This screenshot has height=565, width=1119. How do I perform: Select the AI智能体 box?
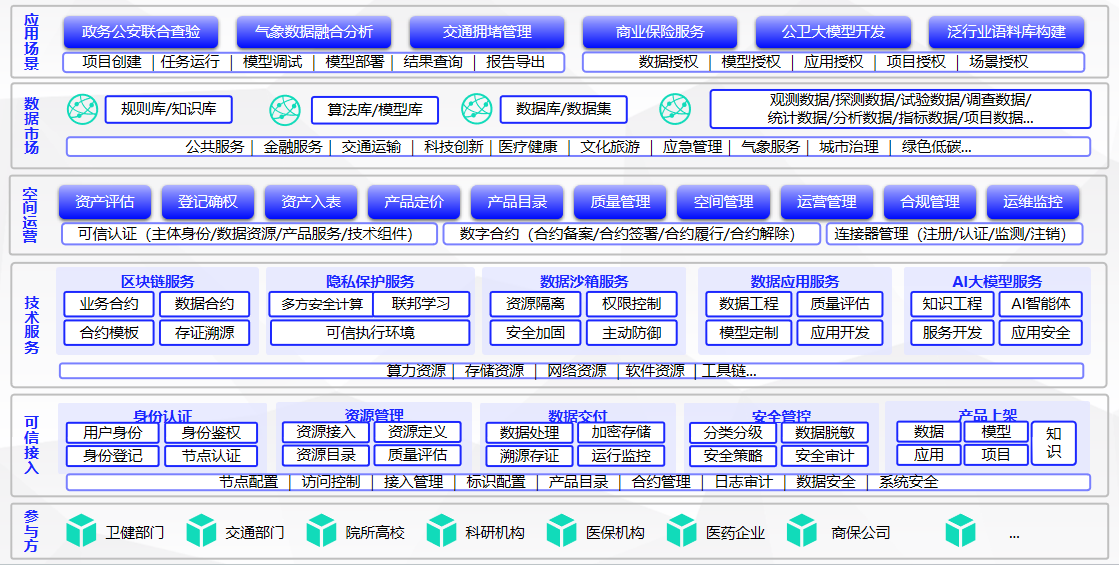[x=1040, y=305]
